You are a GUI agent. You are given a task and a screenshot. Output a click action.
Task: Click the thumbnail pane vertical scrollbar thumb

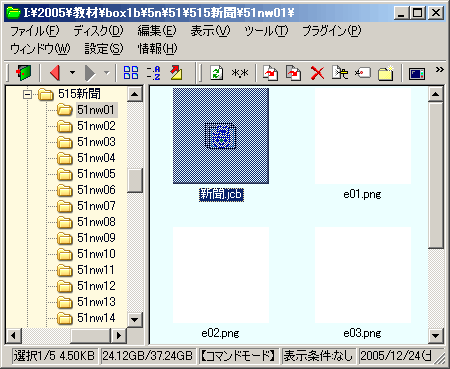[435, 175]
